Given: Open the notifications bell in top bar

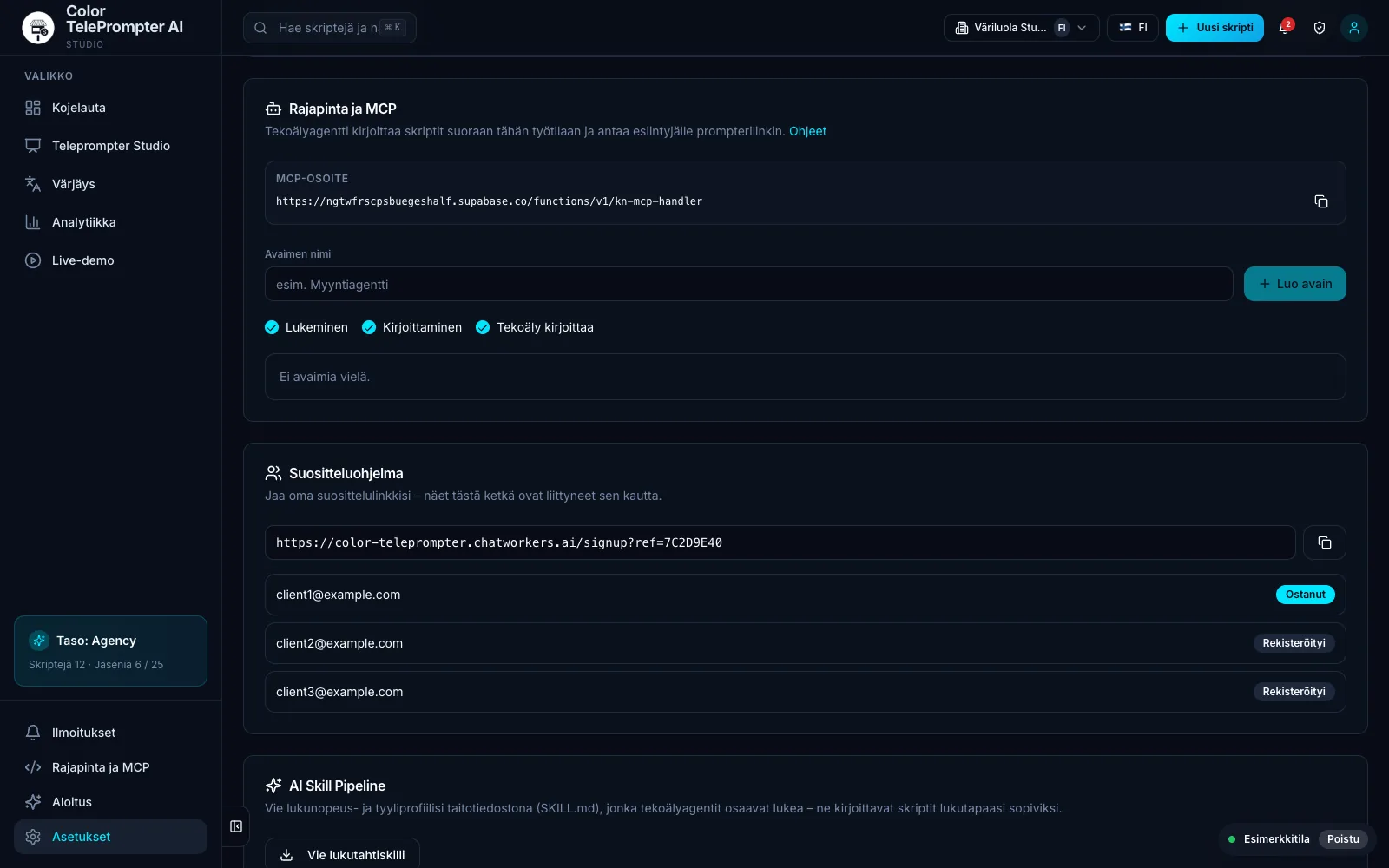Looking at the screenshot, I should [x=1285, y=28].
